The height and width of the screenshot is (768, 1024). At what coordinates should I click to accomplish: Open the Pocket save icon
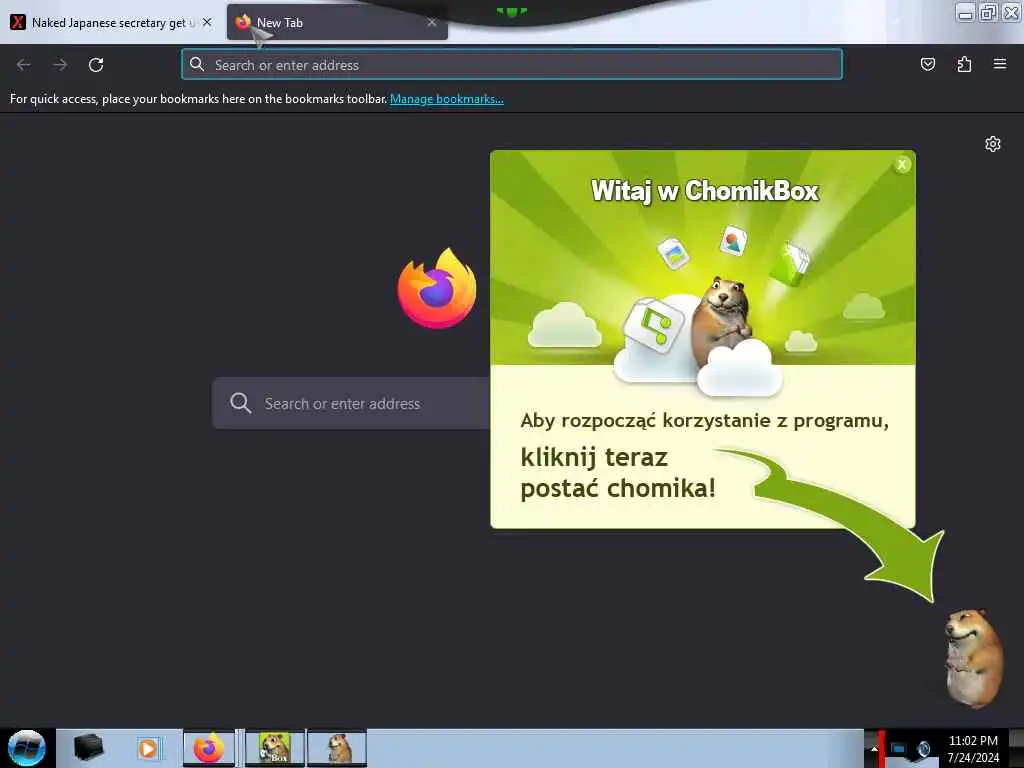[927, 64]
